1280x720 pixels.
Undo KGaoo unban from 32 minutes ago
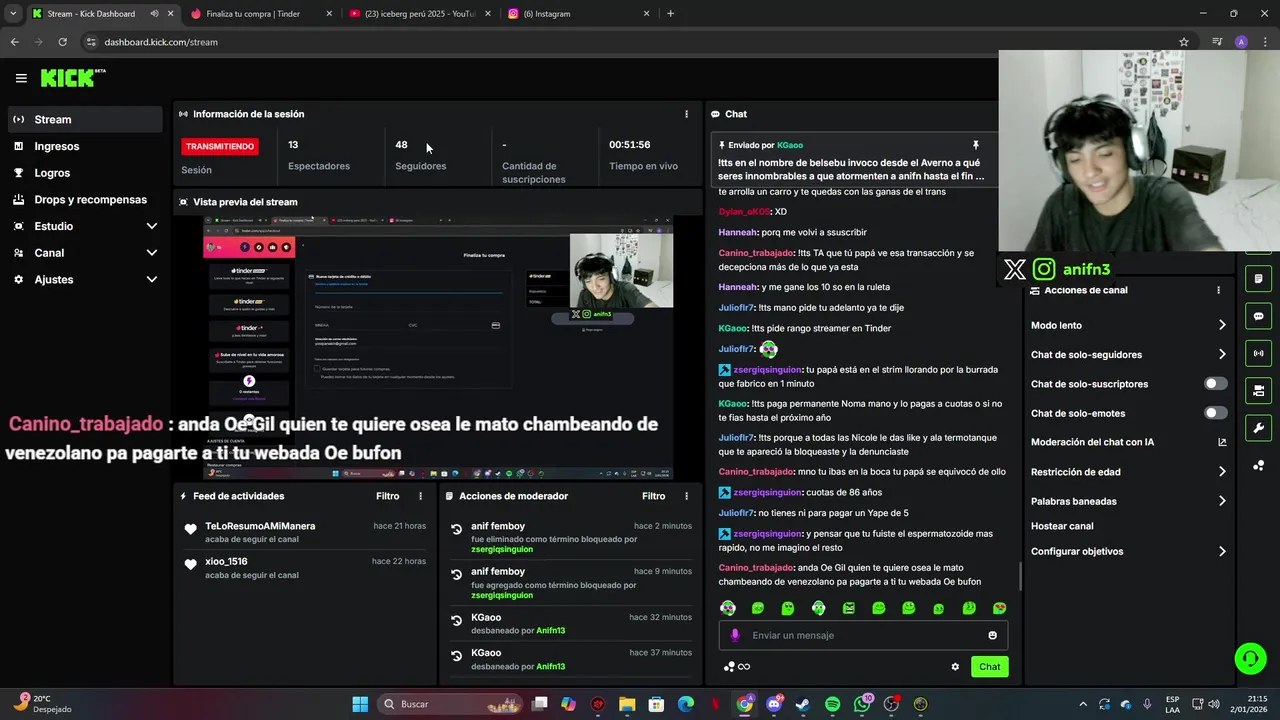(x=456, y=621)
